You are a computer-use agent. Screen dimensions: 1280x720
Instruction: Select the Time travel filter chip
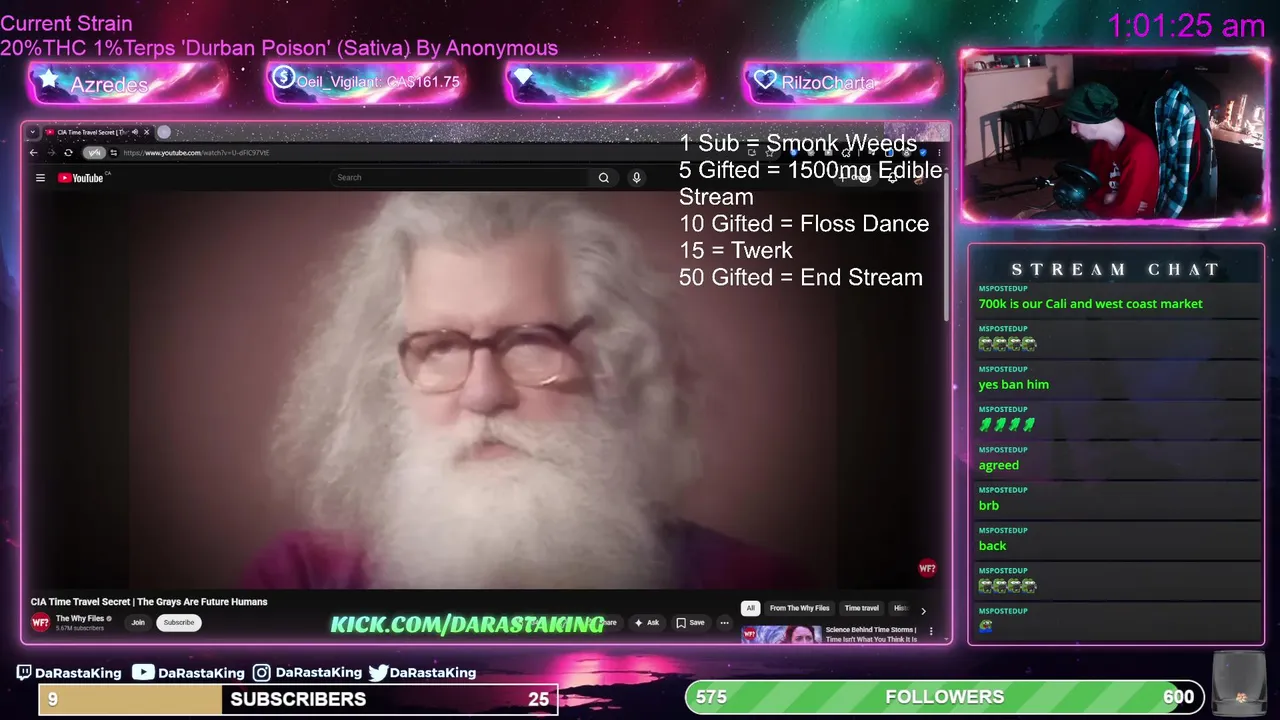coord(861,608)
